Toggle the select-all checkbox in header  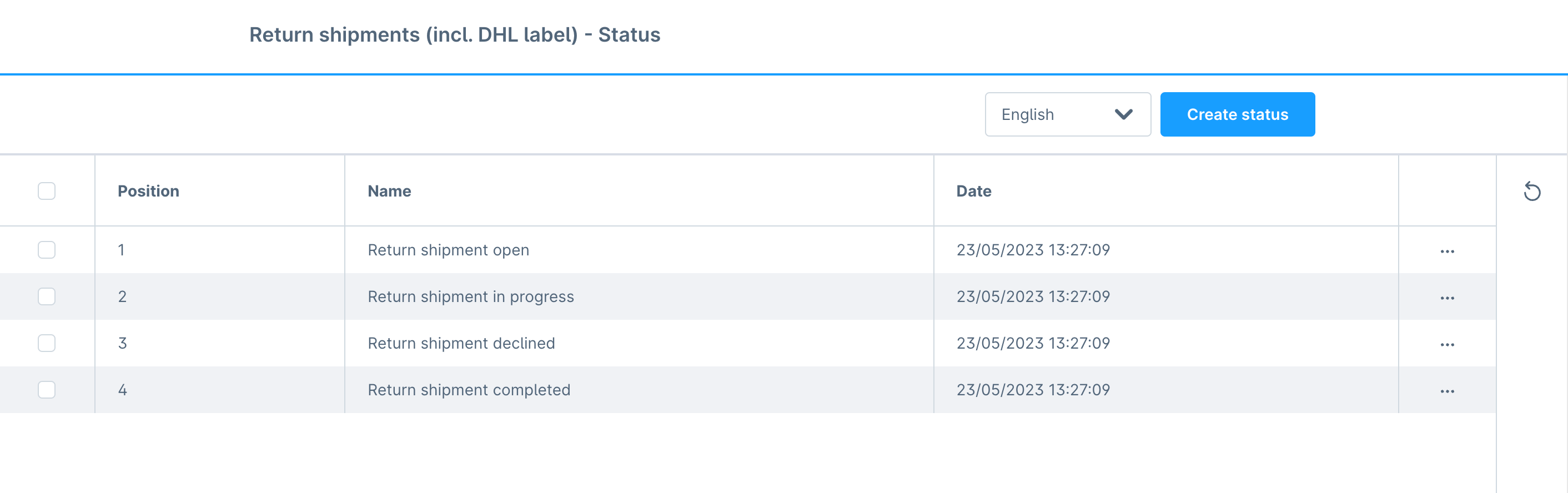[46, 191]
